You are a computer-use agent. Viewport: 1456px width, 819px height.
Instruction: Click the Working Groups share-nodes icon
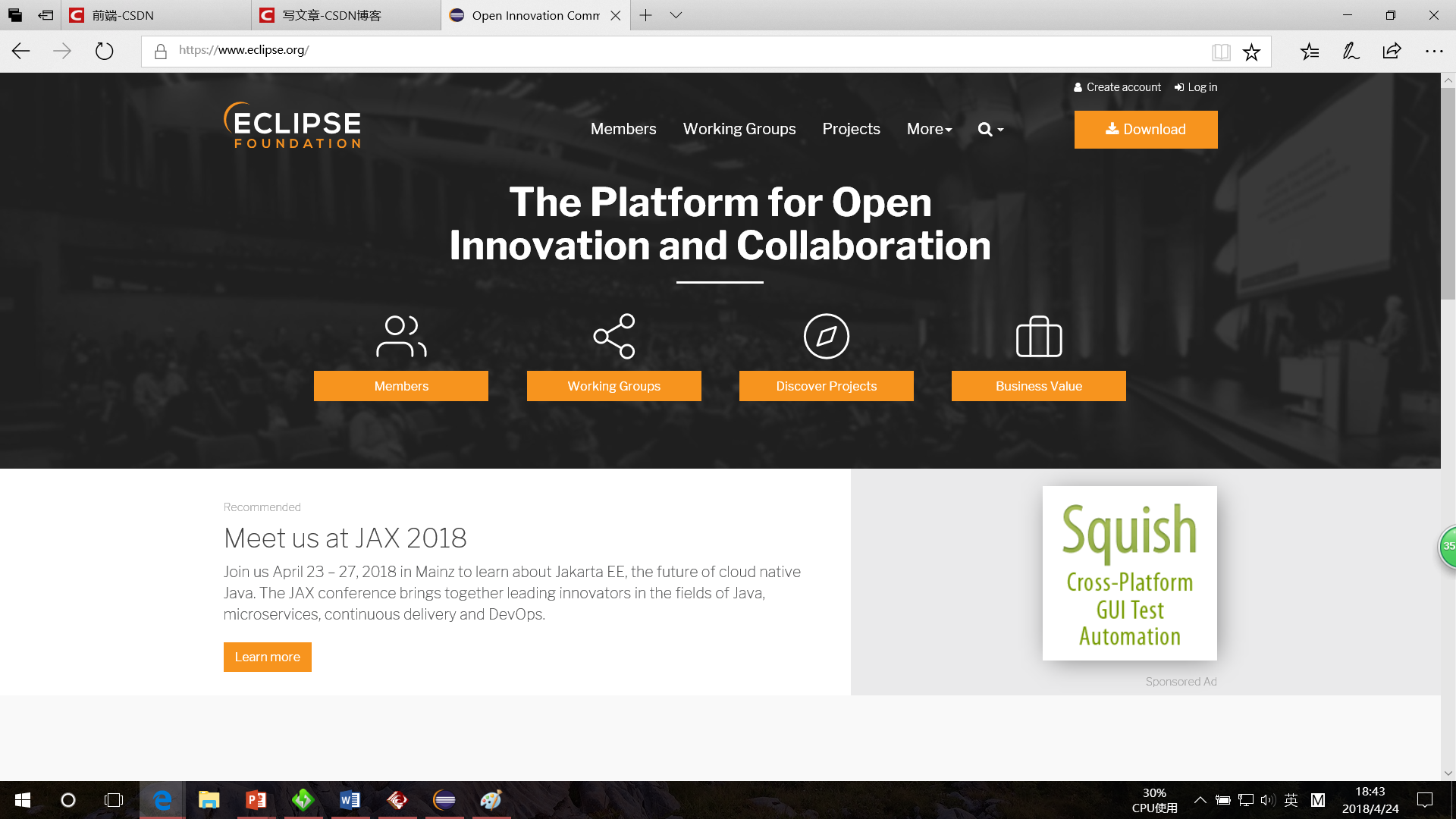(613, 336)
